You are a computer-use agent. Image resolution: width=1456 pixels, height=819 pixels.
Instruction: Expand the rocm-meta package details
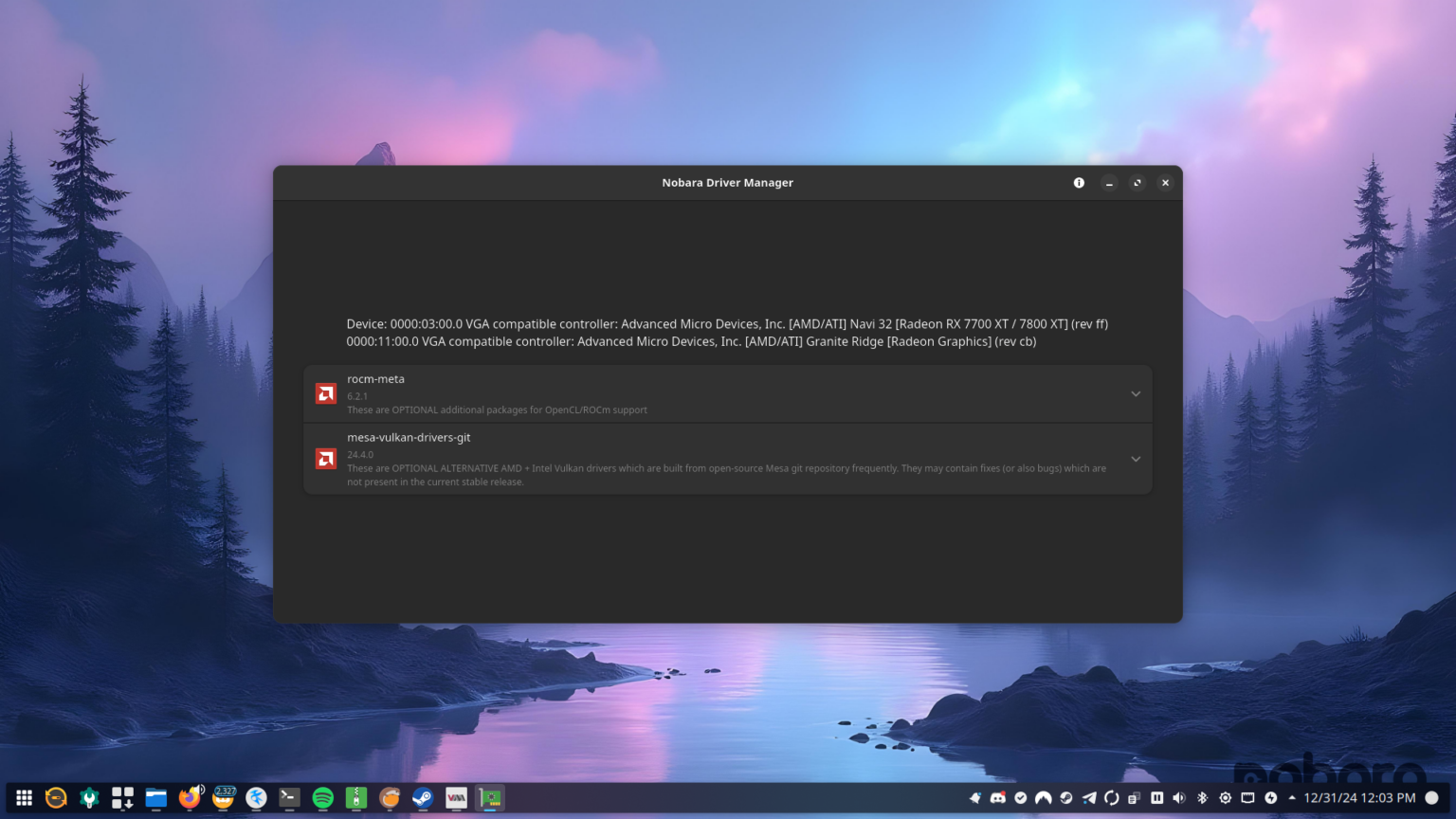click(1135, 393)
